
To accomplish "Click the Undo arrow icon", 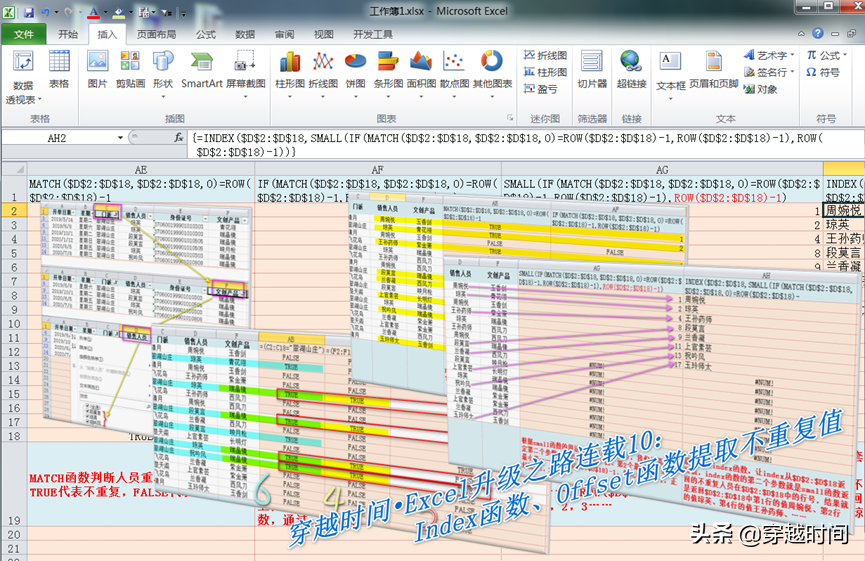I will click(46, 12).
